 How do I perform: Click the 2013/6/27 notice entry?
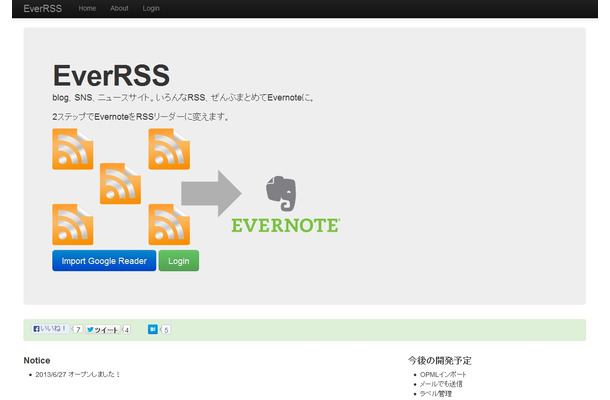tap(77, 374)
